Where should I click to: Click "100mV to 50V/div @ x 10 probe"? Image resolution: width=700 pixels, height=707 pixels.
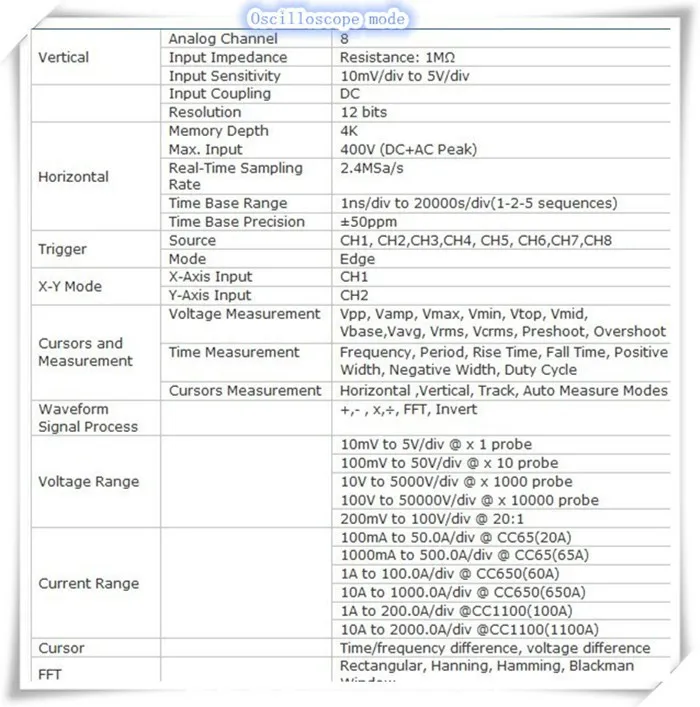(x=449, y=463)
